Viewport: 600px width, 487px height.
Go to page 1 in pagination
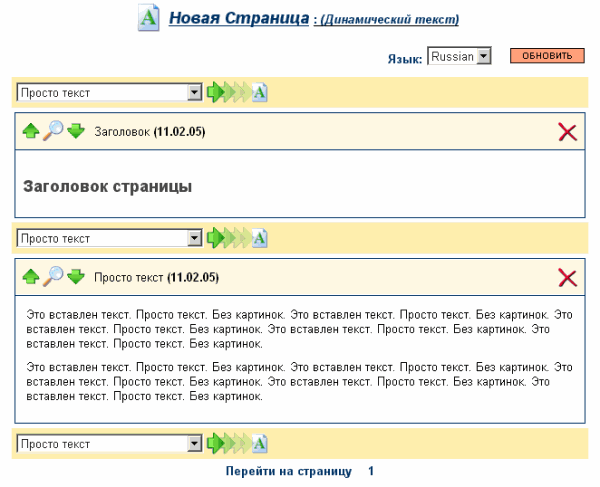coord(371,470)
